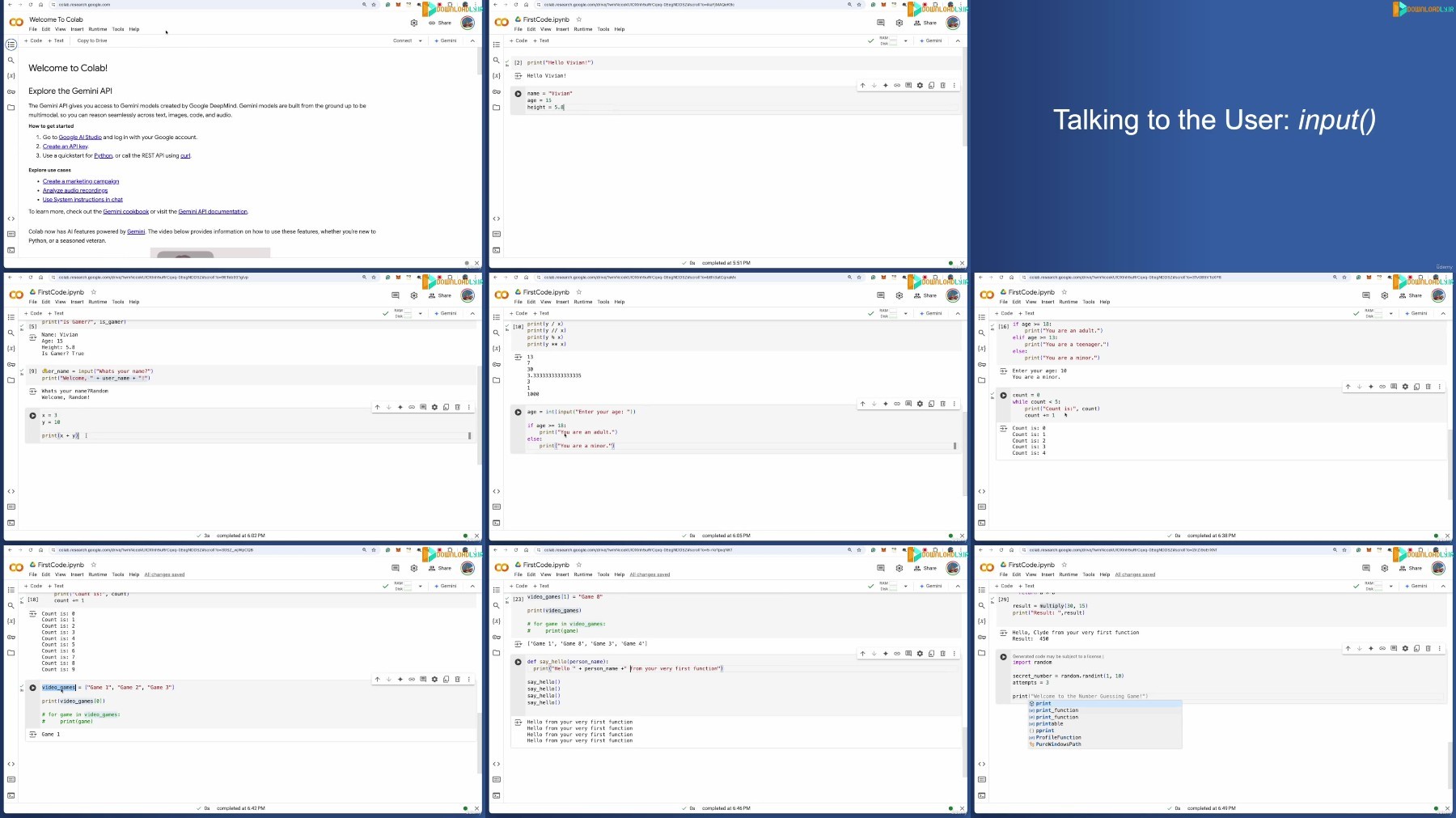Delete the import random cell via trash icon
1456x818 pixels.
pyautogui.click(x=1428, y=648)
